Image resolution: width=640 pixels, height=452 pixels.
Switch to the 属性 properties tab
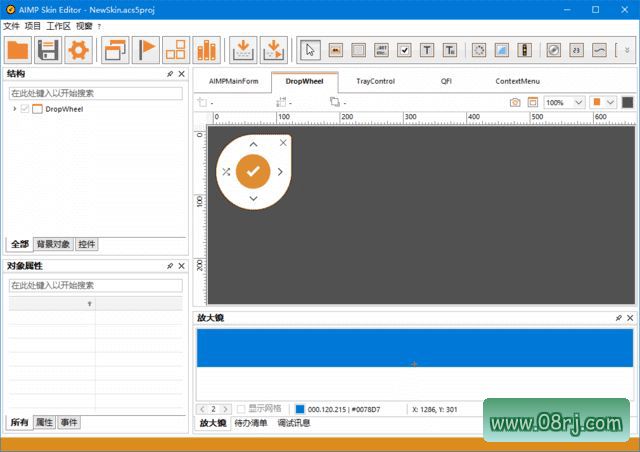pos(44,422)
